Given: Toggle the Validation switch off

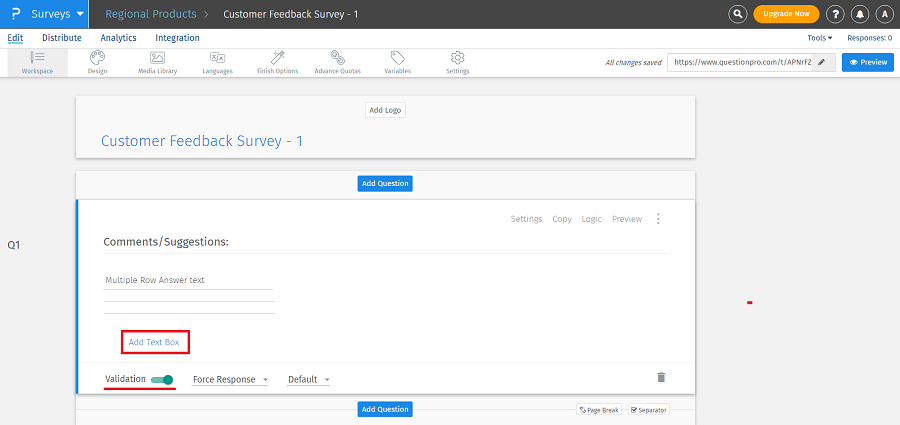Looking at the screenshot, I should point(162,379).
